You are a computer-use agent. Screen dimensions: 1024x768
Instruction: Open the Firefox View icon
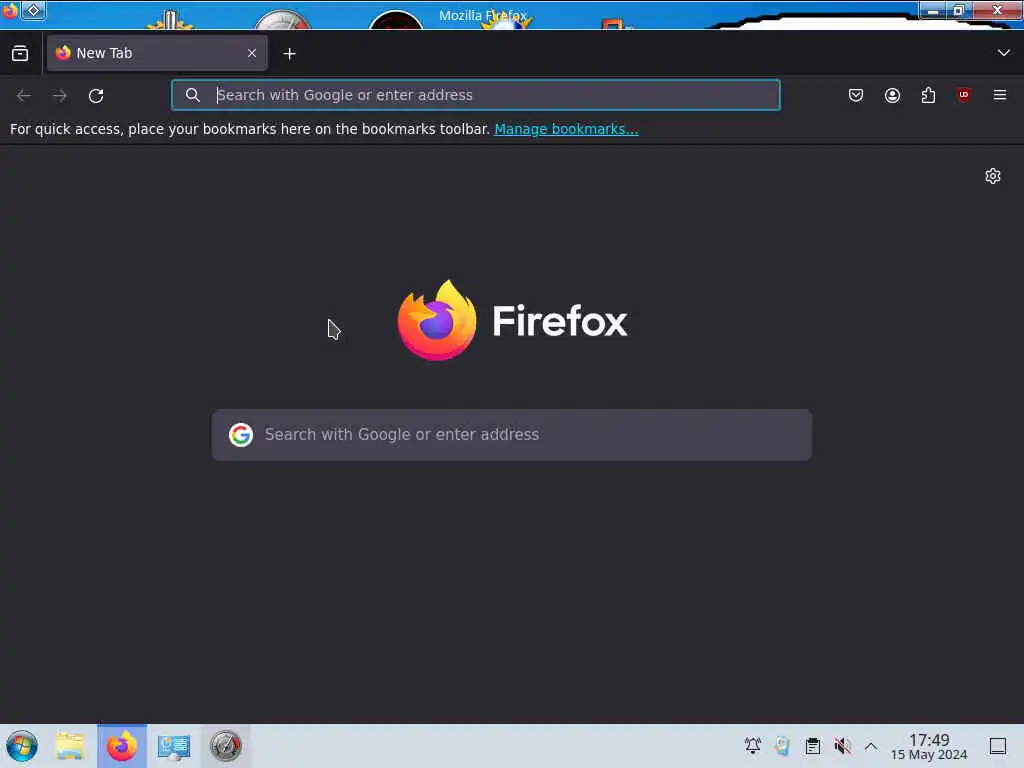point(20,54)
